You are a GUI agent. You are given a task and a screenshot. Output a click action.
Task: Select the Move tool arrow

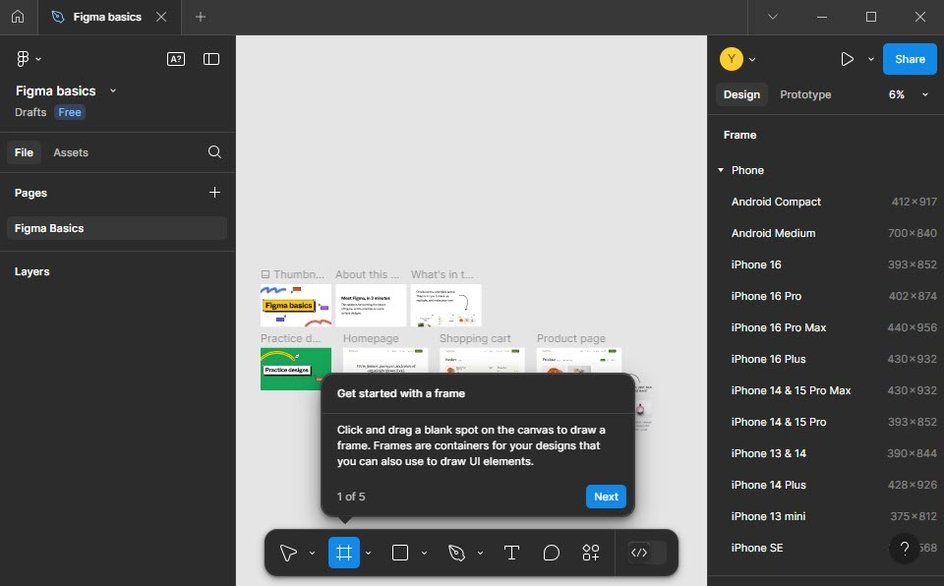point(288,552)
